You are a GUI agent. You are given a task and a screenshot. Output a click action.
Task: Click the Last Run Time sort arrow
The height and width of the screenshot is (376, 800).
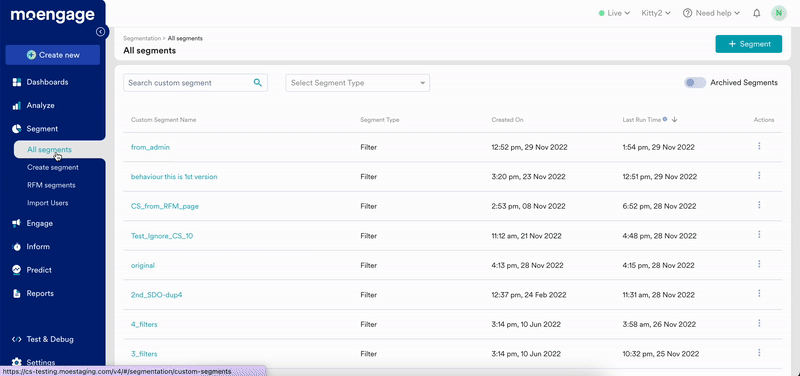click(x=674, y=120)
